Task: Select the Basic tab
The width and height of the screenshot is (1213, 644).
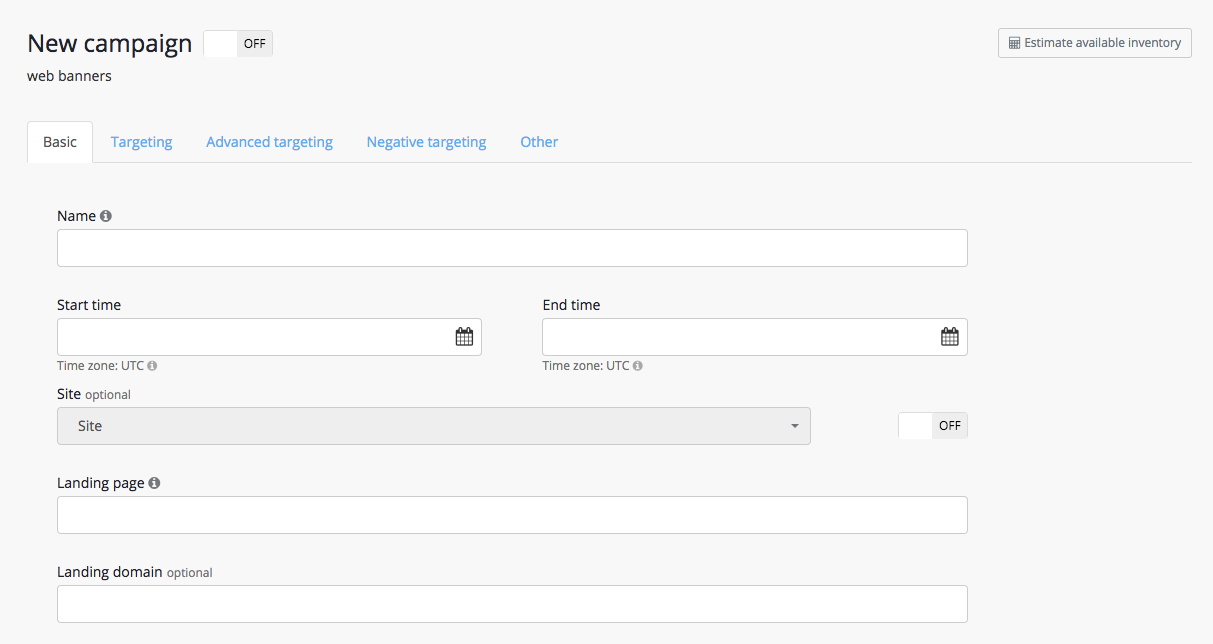Action: click(60, 142)
